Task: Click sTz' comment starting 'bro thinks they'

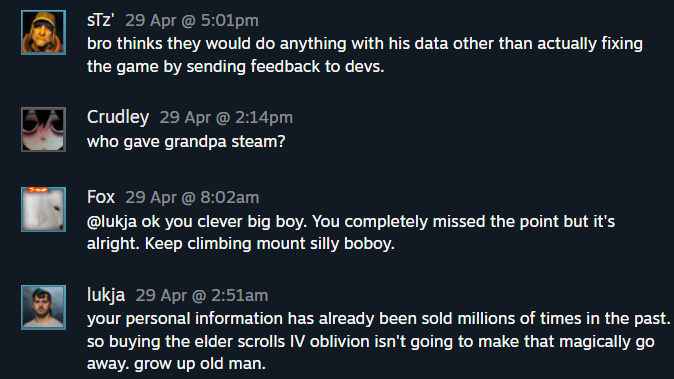Action: pos(365,55)
